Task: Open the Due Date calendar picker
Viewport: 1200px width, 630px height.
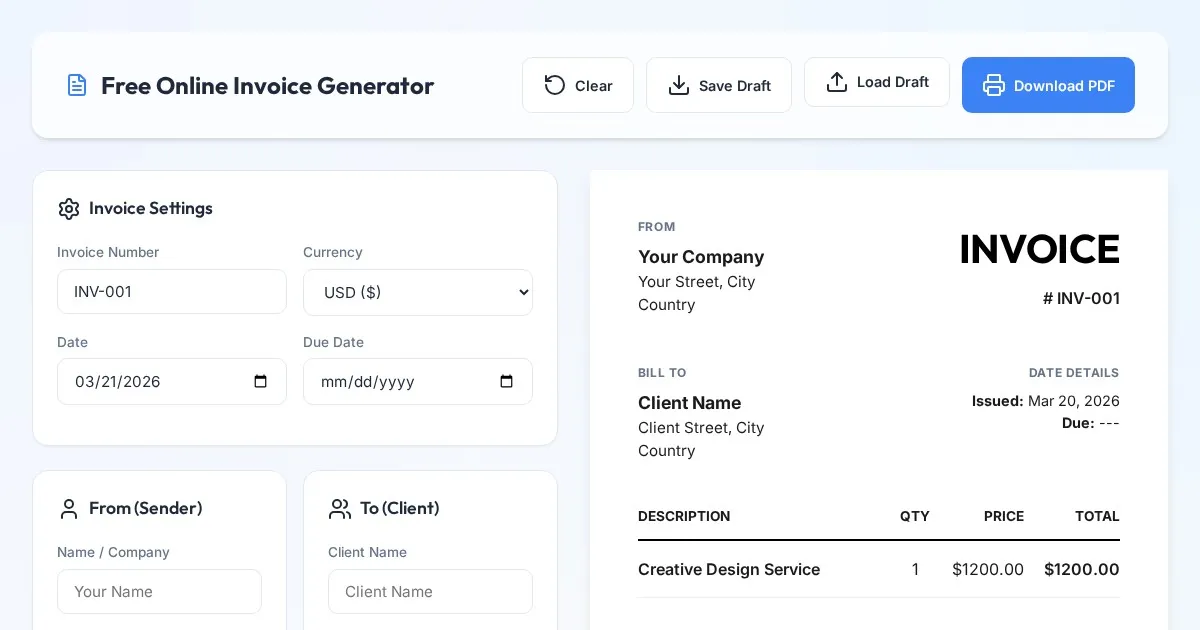Action: click(x=506, y=381)
